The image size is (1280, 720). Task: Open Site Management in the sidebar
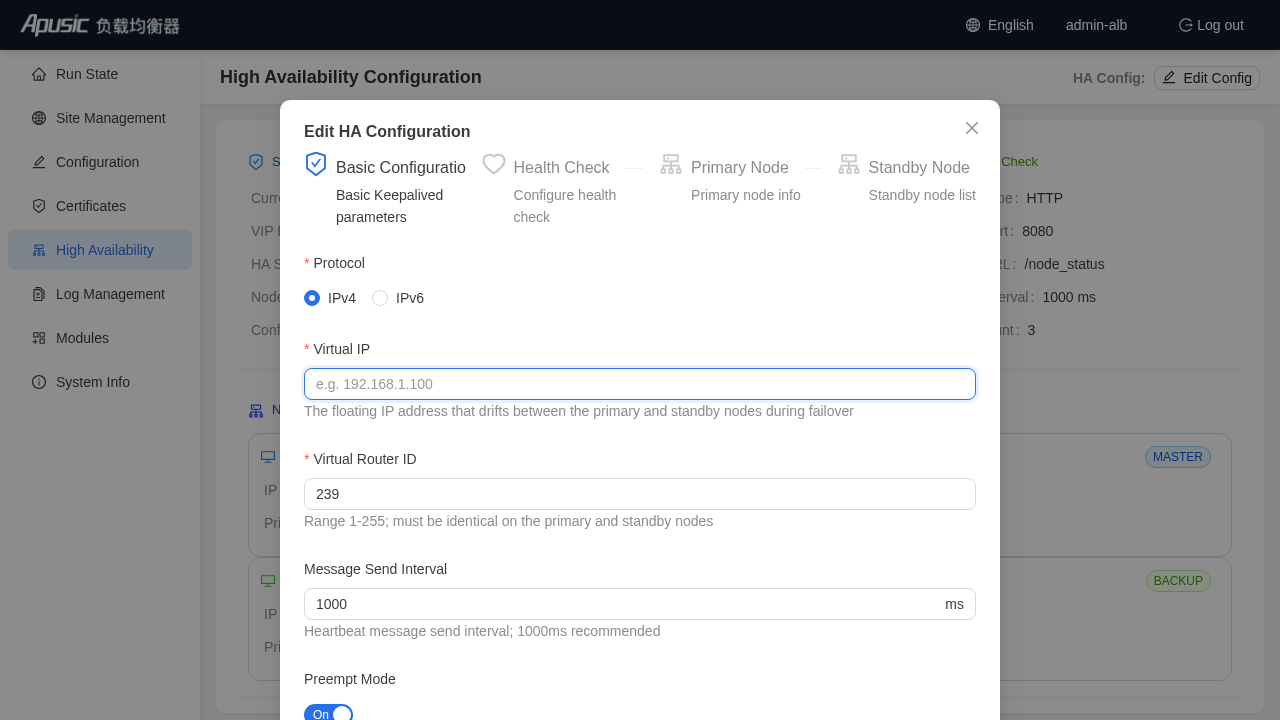click(x=100, y=118)
